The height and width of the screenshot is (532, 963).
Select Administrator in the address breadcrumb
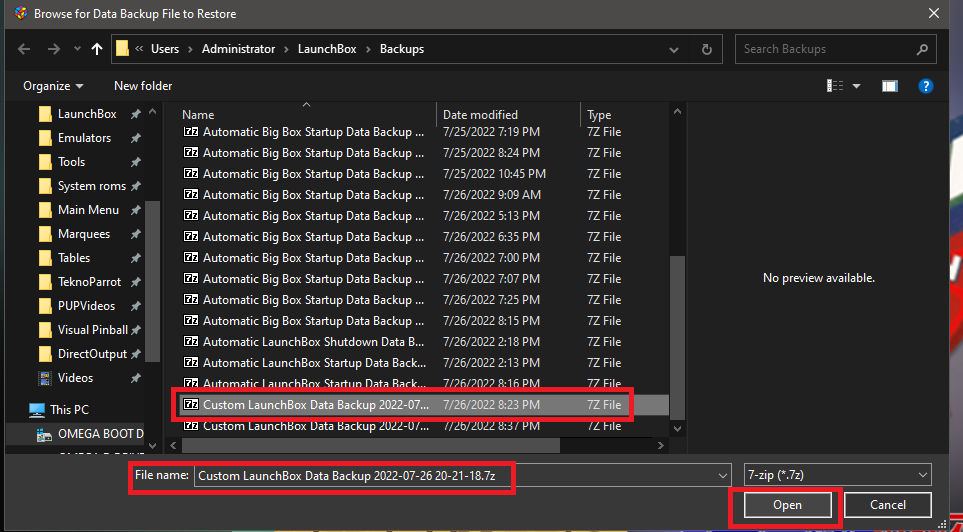(x=238, y=49)
